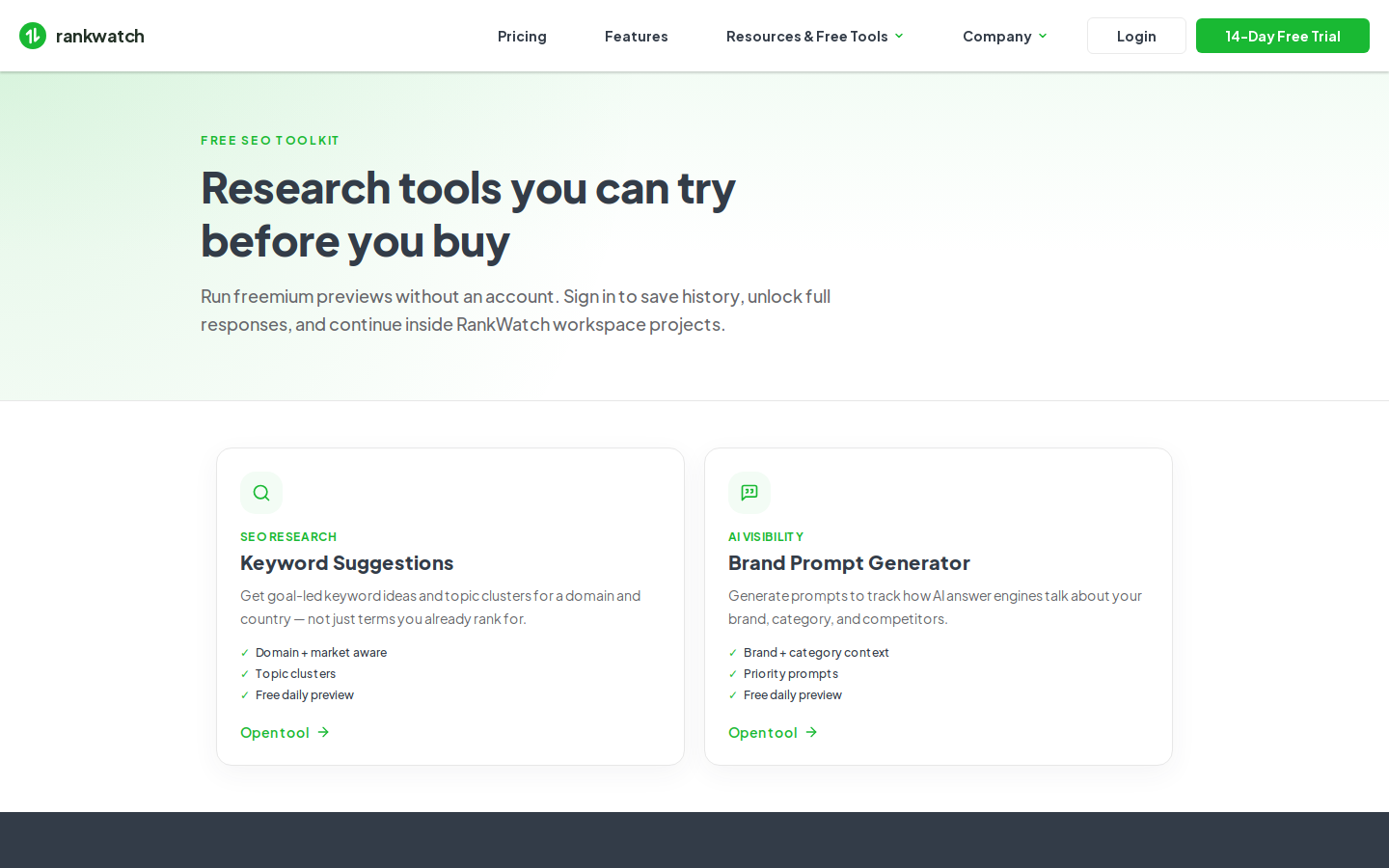Expand the Company chevron arrow
Screen dimensions: 1389x868
click(x=1043, y=36)
